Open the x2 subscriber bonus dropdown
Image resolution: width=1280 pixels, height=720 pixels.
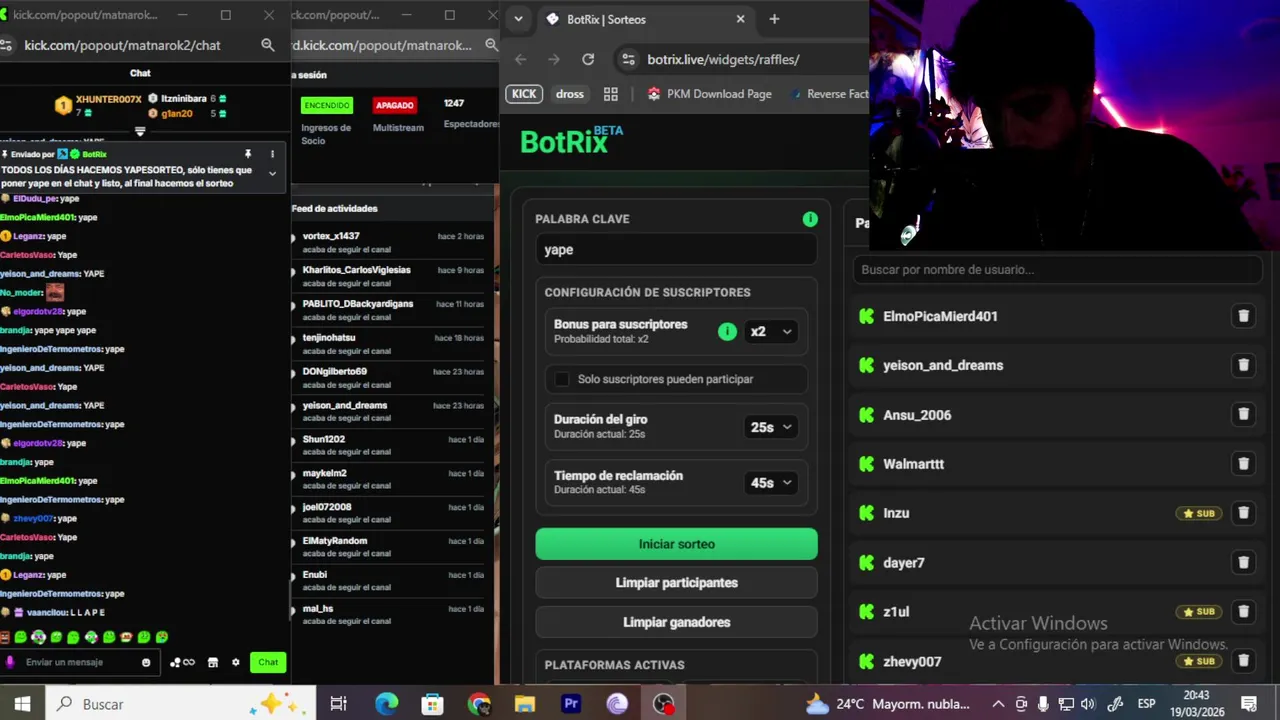(x=771, y=331)
